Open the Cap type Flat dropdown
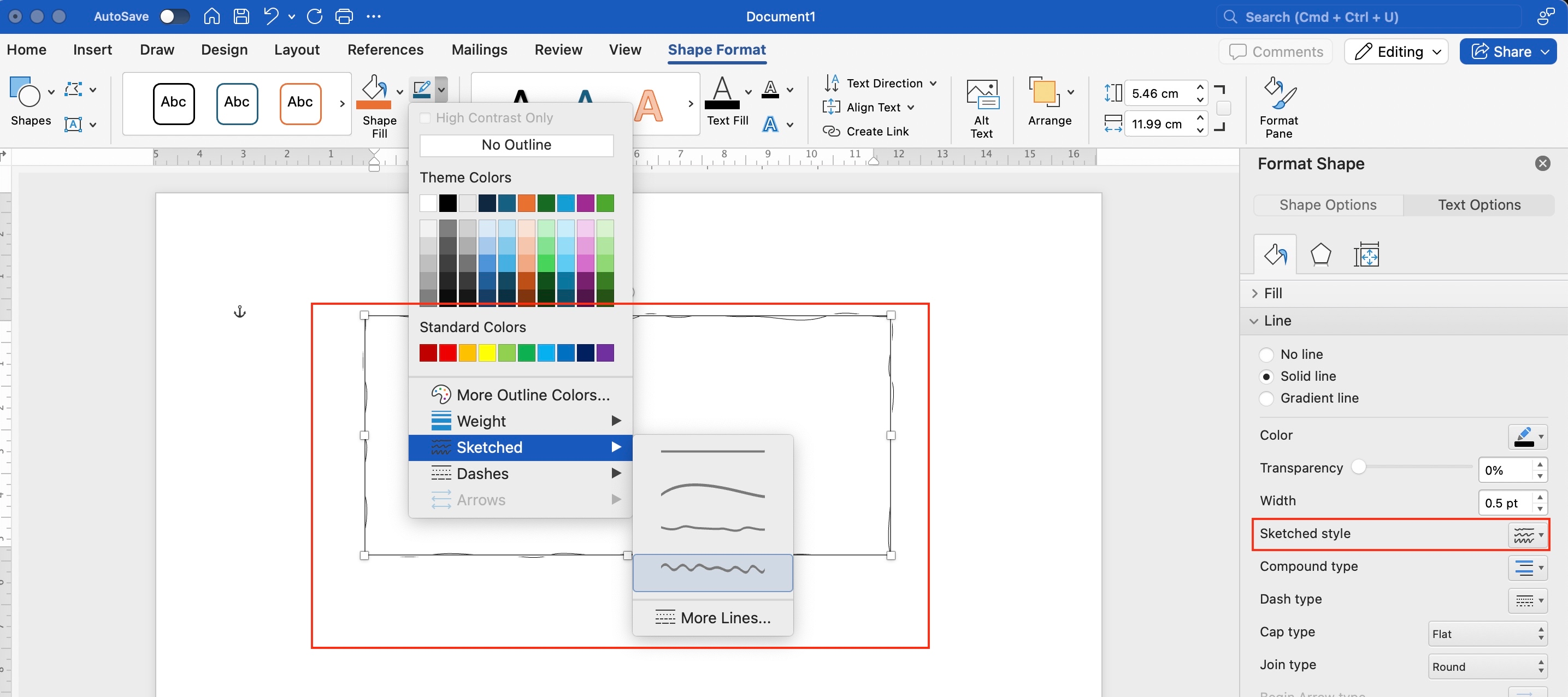The width and height of the screenshot is (1568, 697). [1488, 634]
